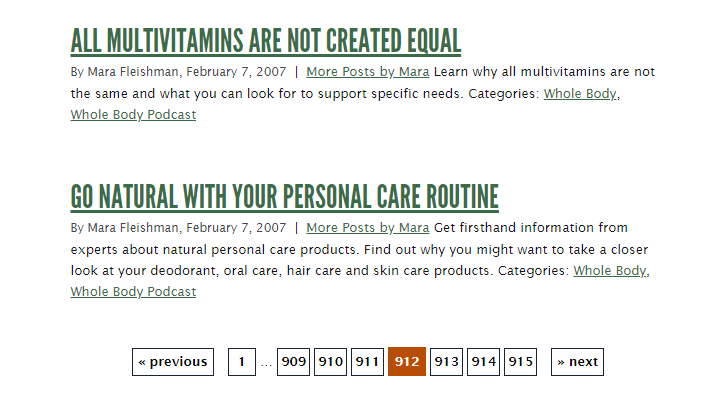The height and width of the screenshot is (395, 724).
Task: Select page 915 in pagination
Action: point(520,362)
